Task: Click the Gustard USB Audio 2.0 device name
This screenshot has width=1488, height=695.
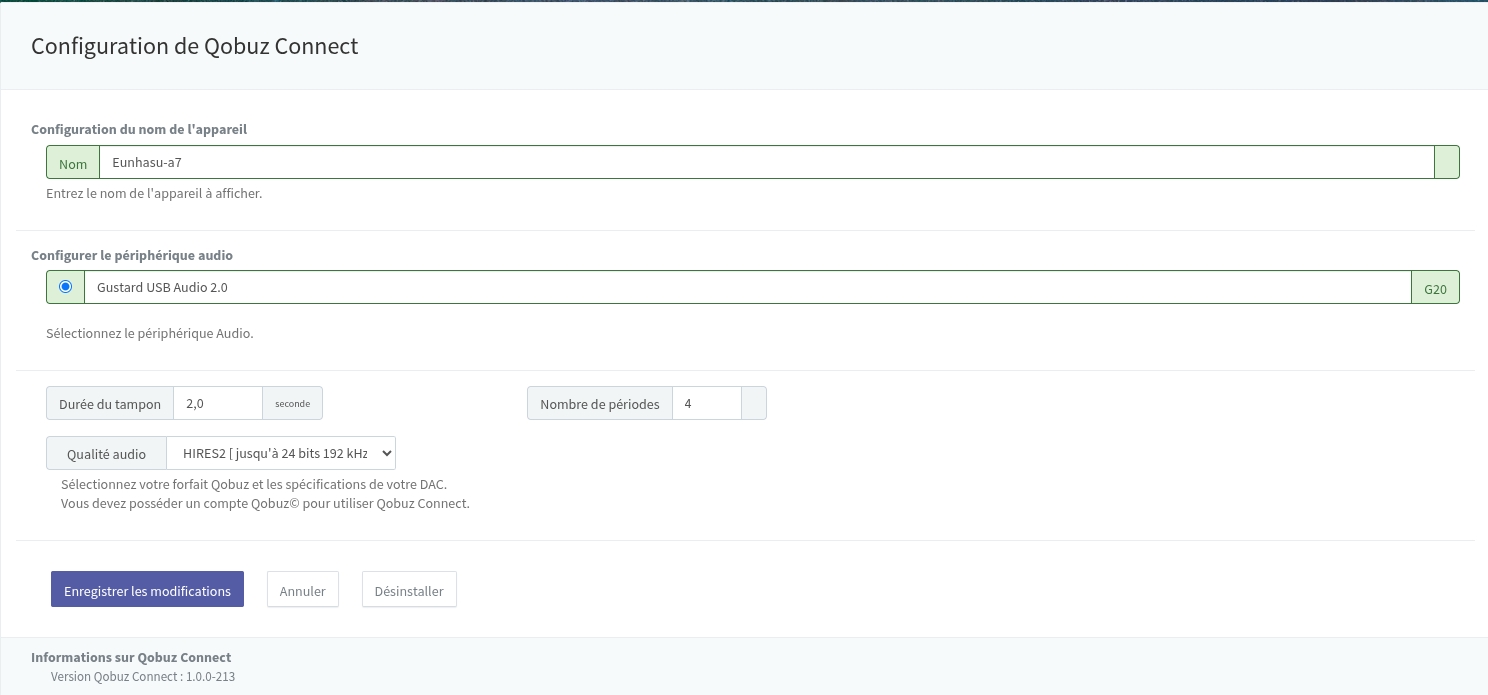Action: pyautogui.click(x=162, y=287)
